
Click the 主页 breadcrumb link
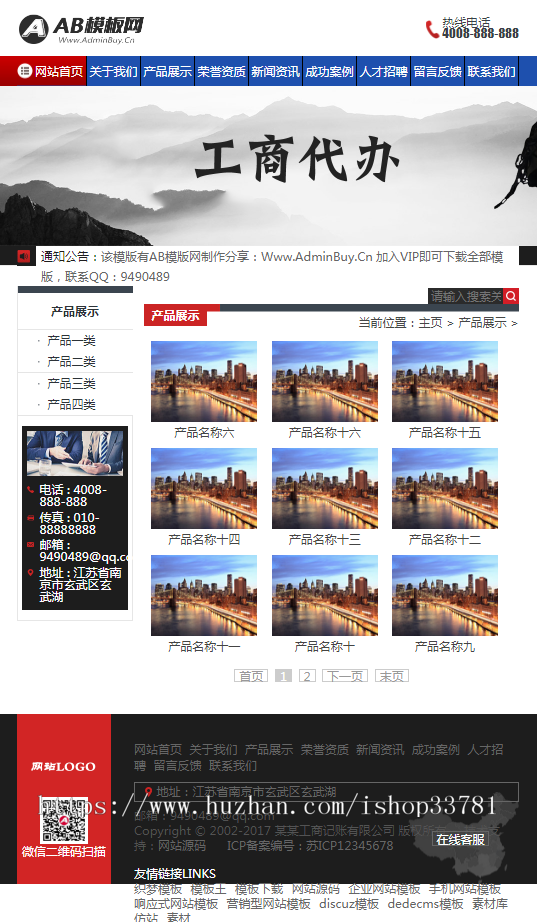[430, 323]
